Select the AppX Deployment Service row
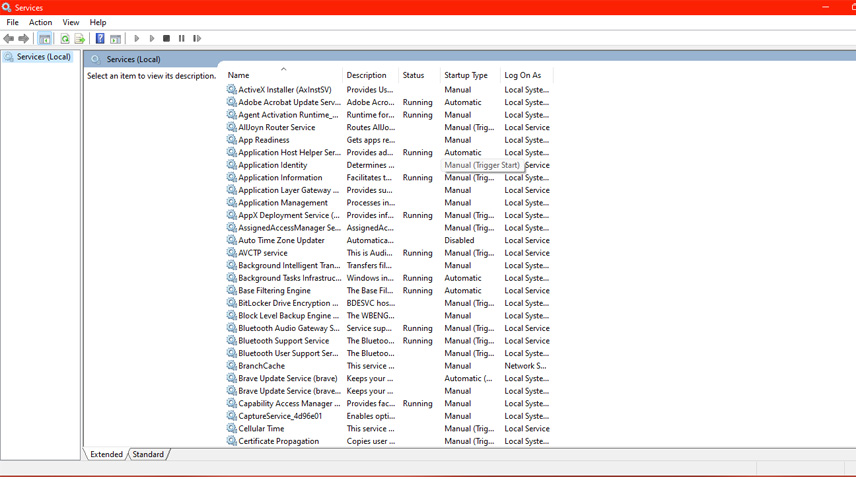 [388, 215]
